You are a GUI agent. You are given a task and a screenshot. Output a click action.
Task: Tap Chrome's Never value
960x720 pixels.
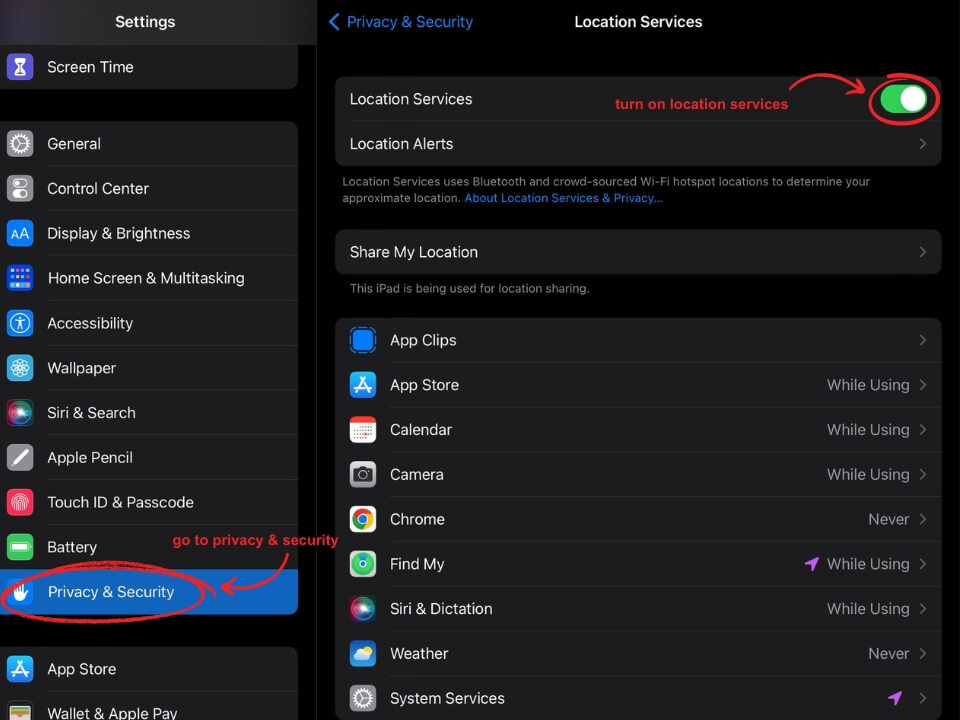point(889,519)
